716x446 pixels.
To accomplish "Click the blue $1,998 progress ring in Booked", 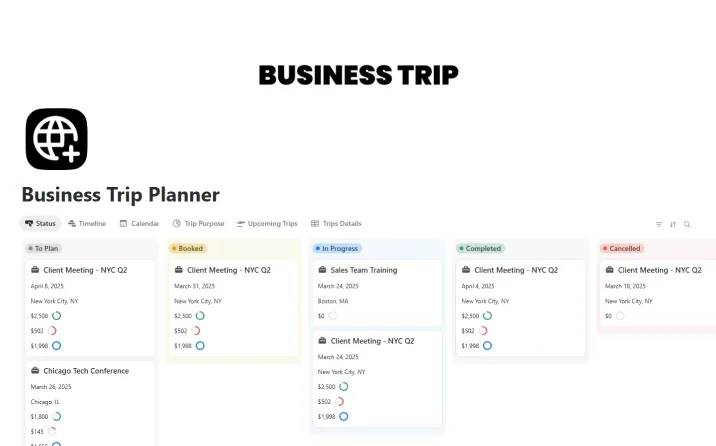I will coord(200,346).
